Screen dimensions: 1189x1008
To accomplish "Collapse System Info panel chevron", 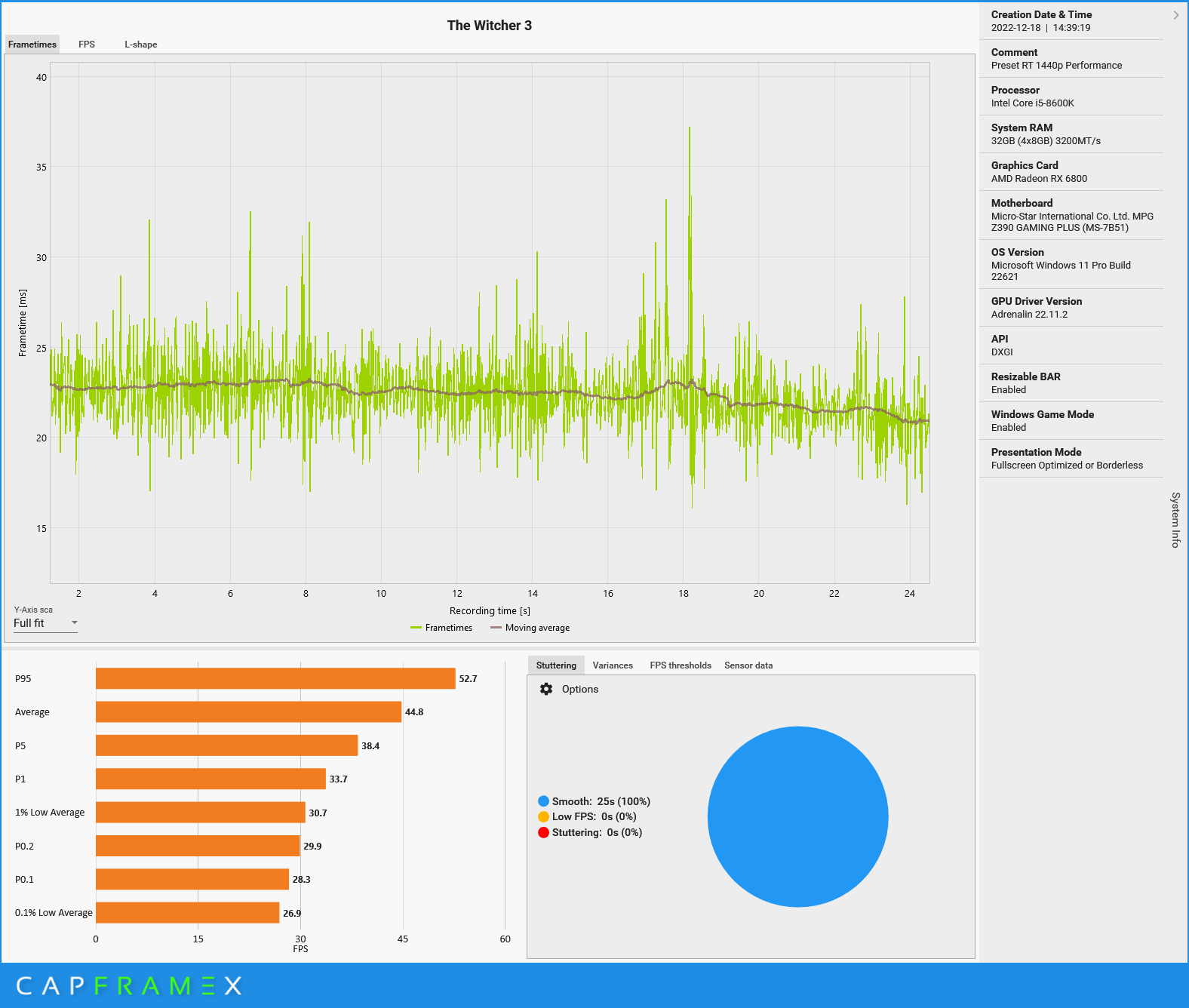I will tap(1175, 15).
